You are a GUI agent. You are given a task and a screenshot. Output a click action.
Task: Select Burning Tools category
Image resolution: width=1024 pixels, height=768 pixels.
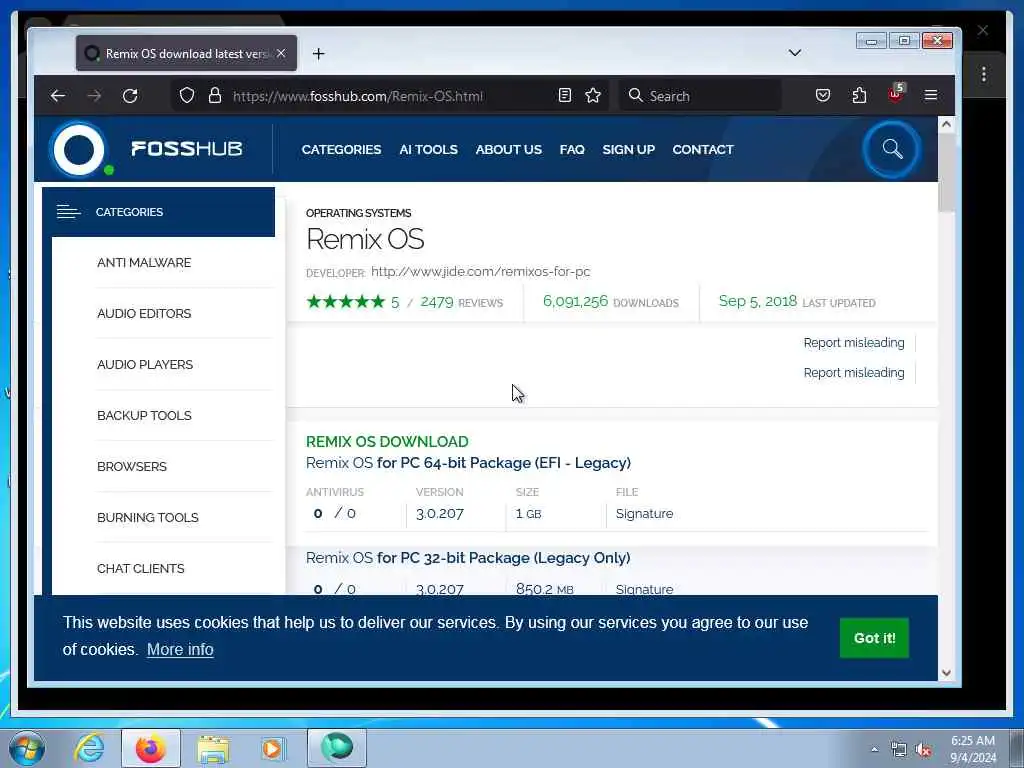click(148, 517)
